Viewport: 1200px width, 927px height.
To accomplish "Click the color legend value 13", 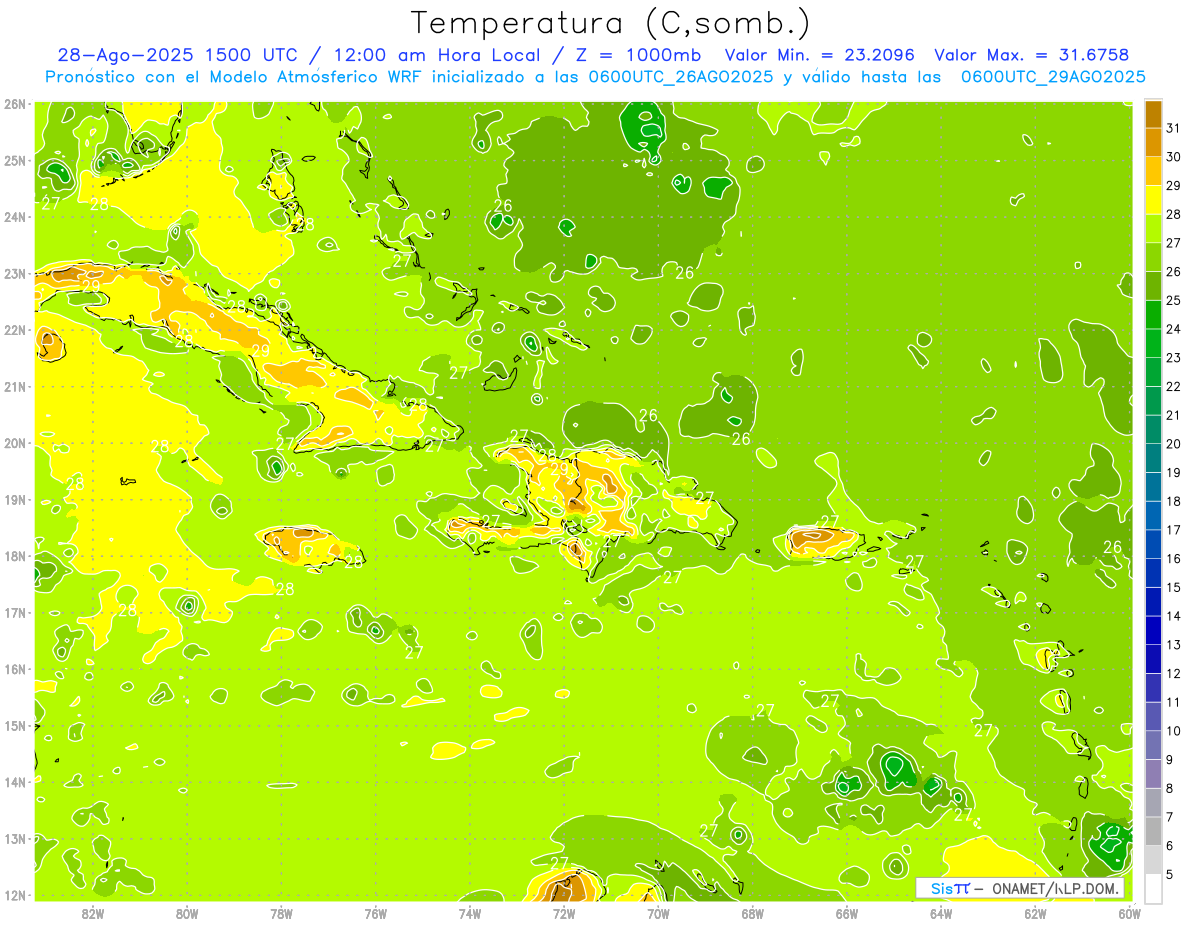I will (1173, 644).
